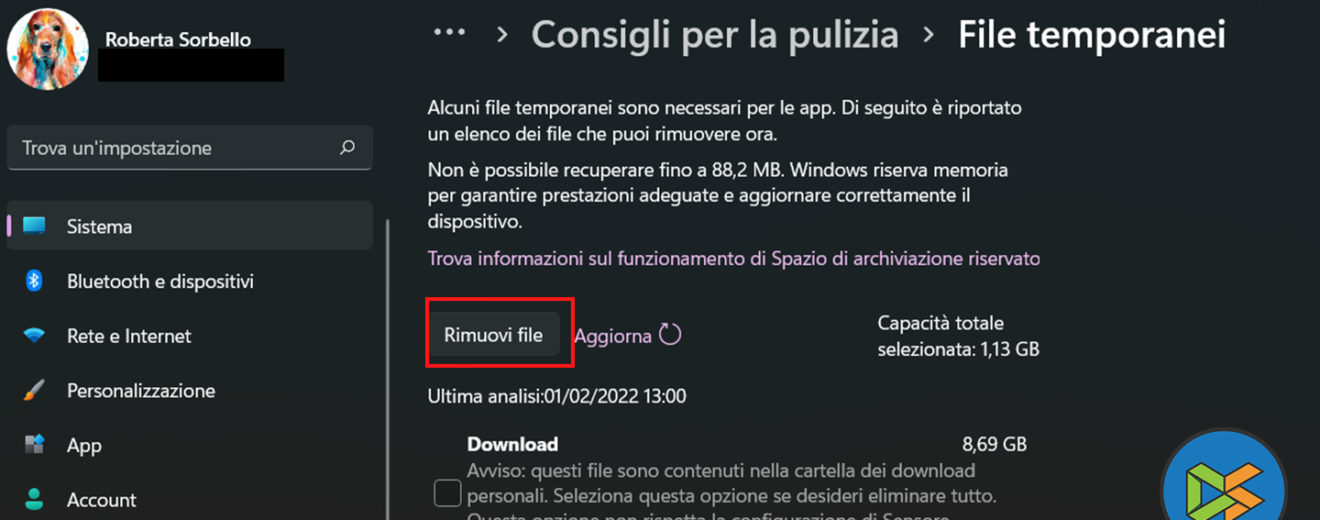Screen dimensions: 1320x520
Task: Tick the Download checkbox
Action: tap(447, 492)
